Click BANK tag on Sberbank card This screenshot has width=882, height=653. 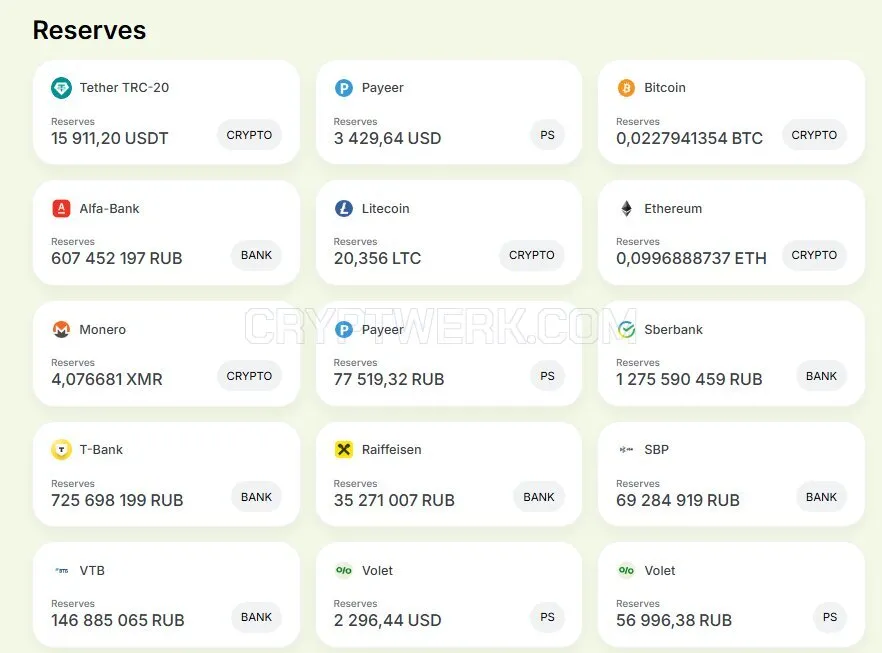click(821, 376)
